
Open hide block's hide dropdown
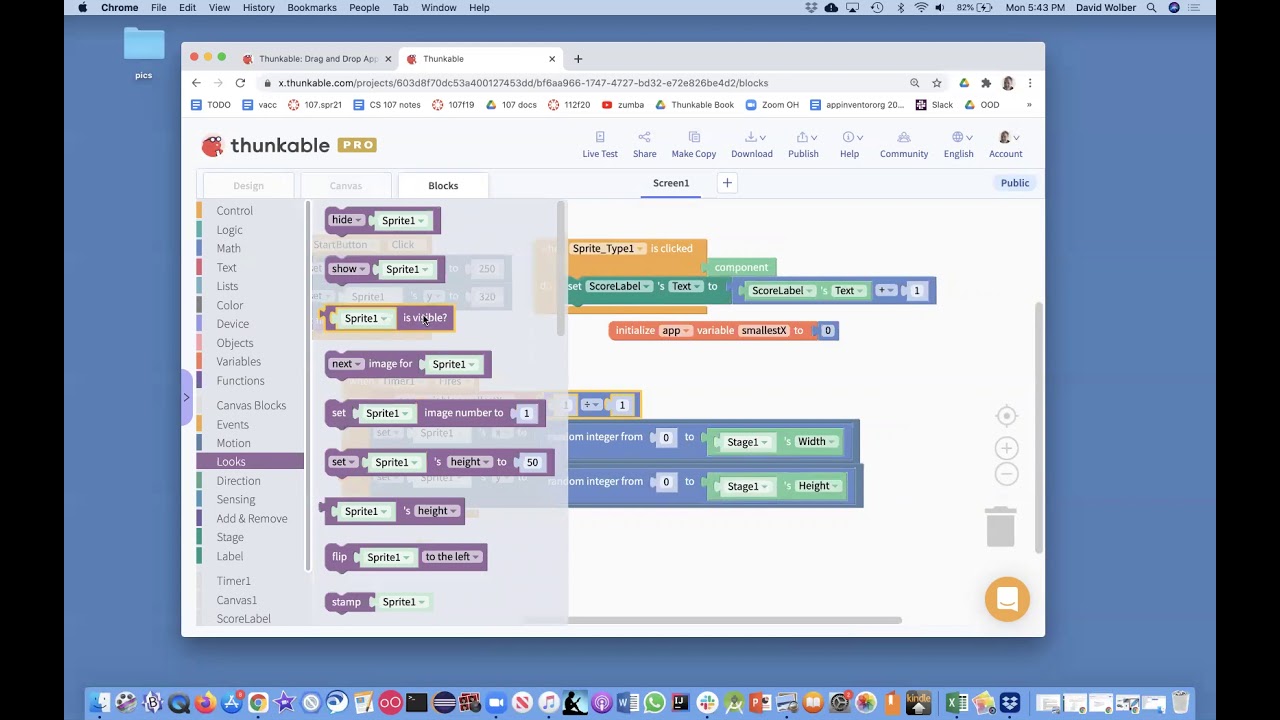pos(347,220)
